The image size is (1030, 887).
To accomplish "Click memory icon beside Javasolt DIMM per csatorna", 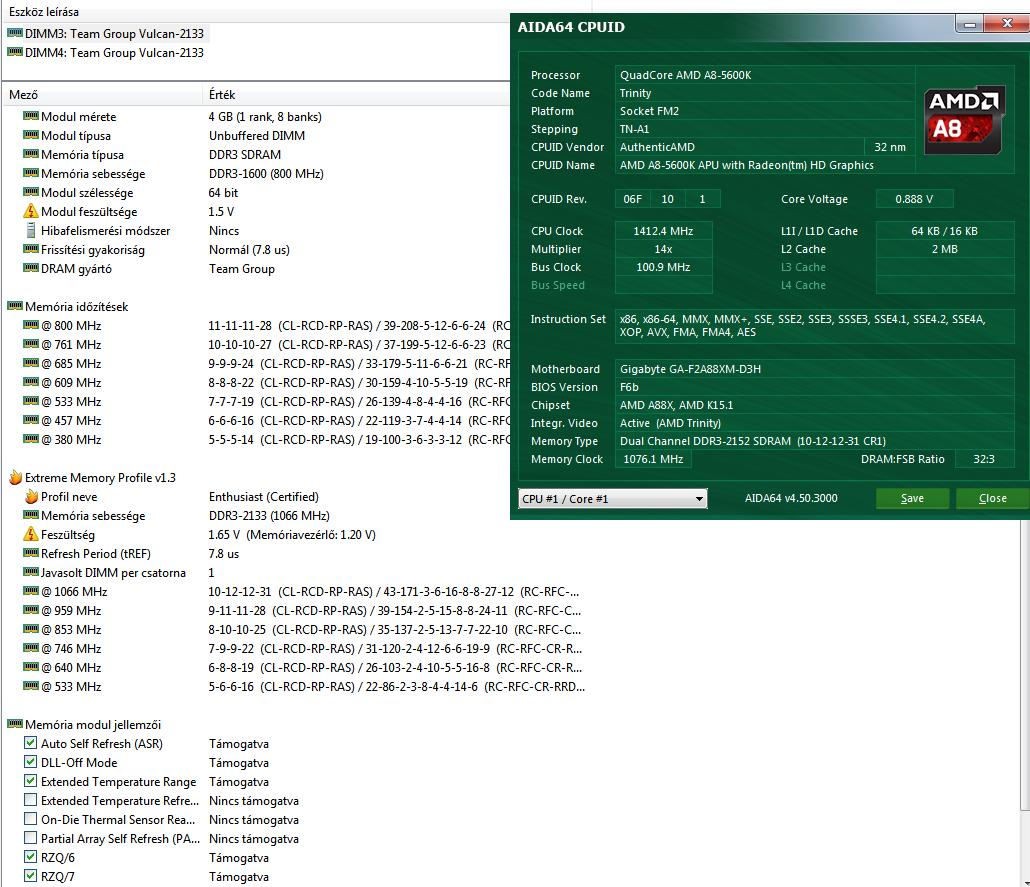I will coord(31,572).
